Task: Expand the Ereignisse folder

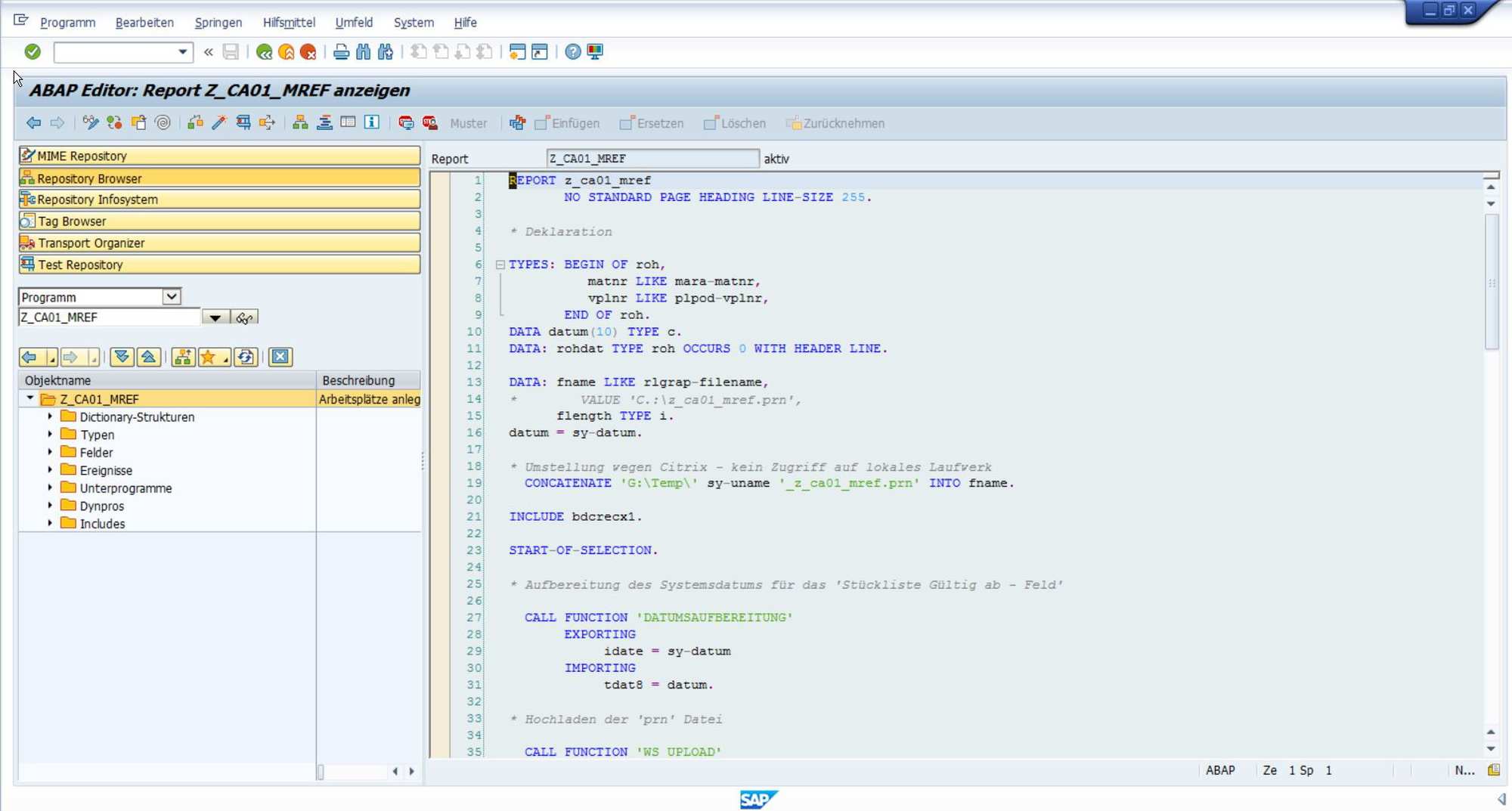Action: click(50, 469)
